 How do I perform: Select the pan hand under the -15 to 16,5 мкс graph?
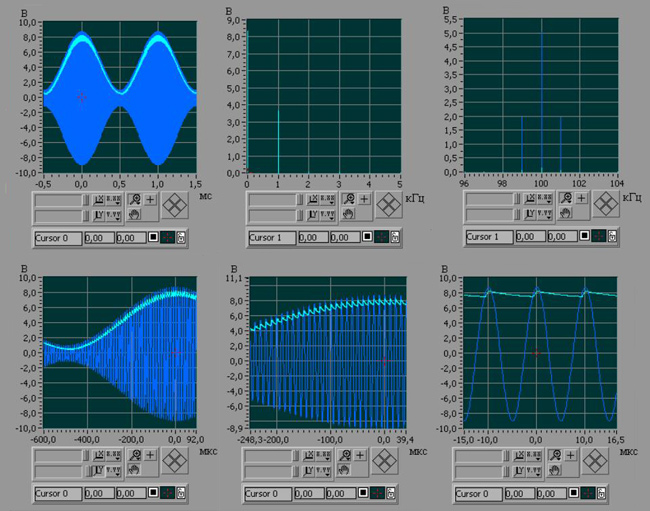click(x=555, y=470)
